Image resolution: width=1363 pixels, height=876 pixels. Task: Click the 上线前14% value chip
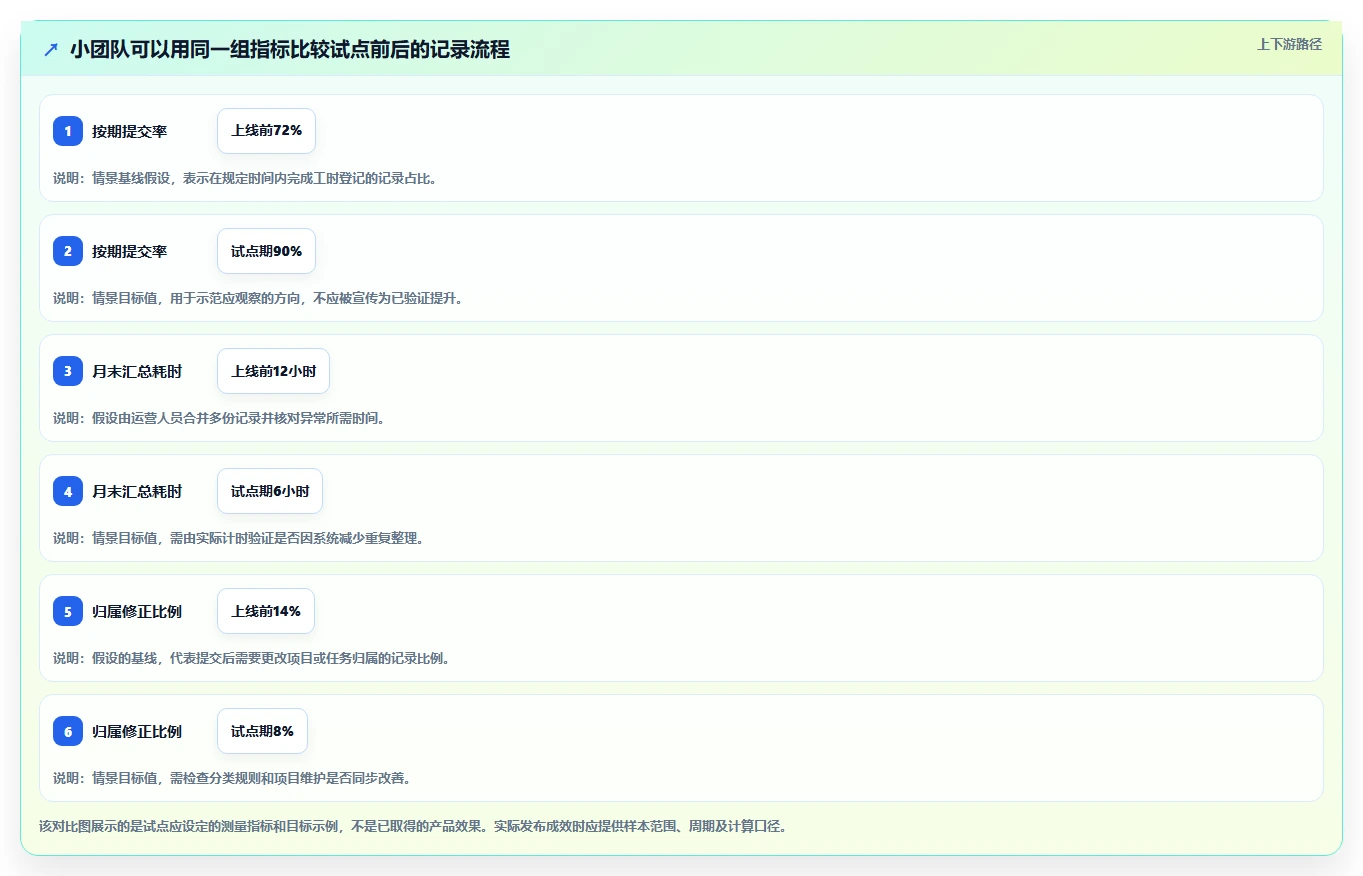(x=266, y=611)
